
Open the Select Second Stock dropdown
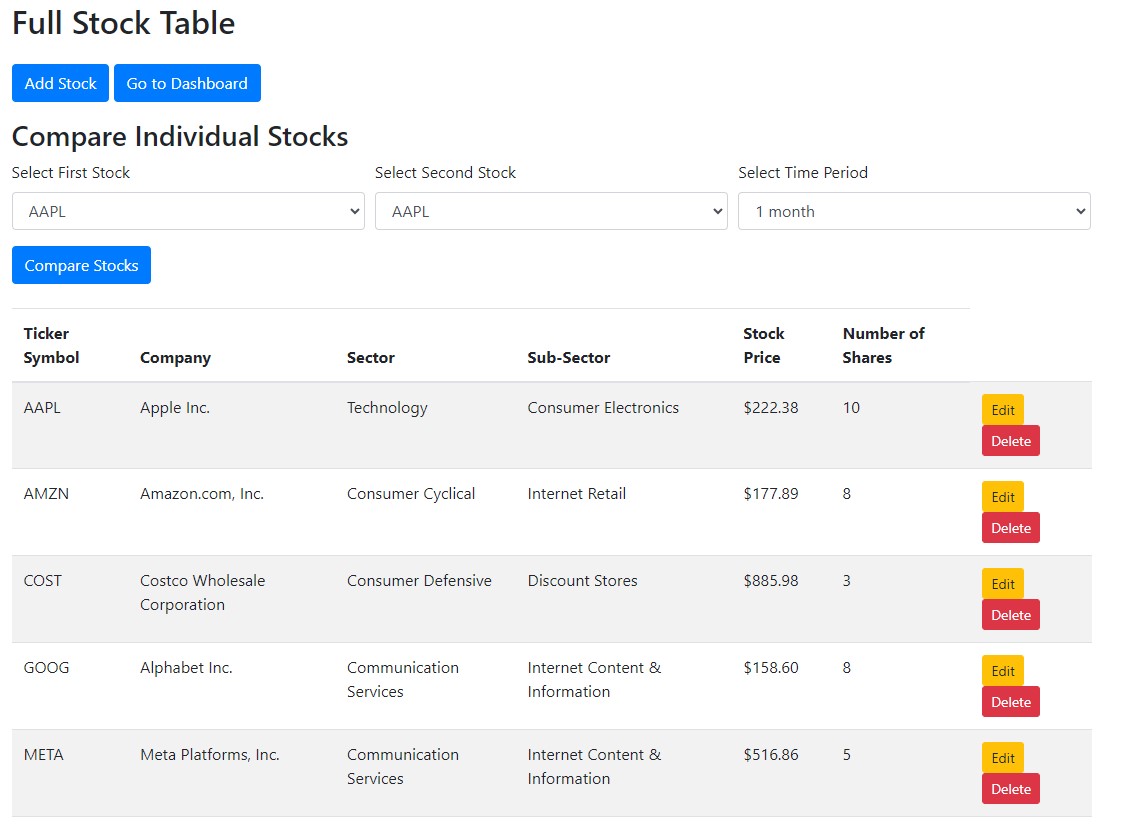pos(551,211)
